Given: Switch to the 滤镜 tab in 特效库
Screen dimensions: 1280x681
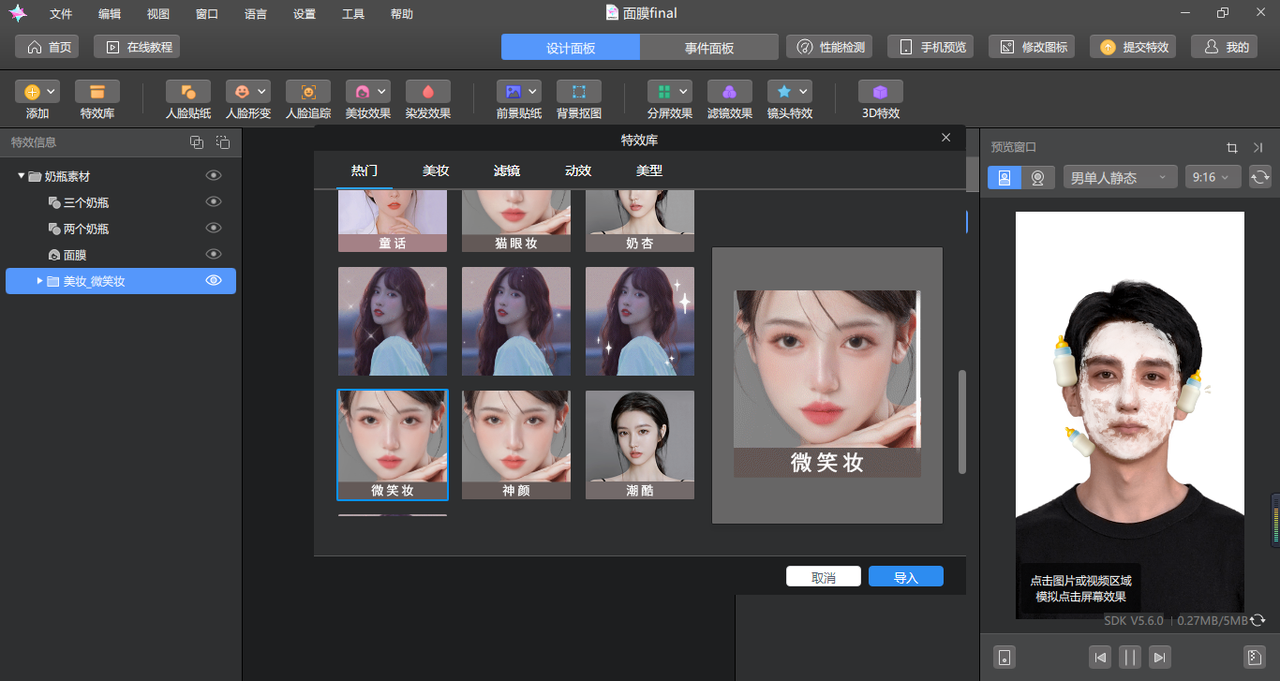Looking at the screenshot, I should pyautogui.click(x=507, y=171).
